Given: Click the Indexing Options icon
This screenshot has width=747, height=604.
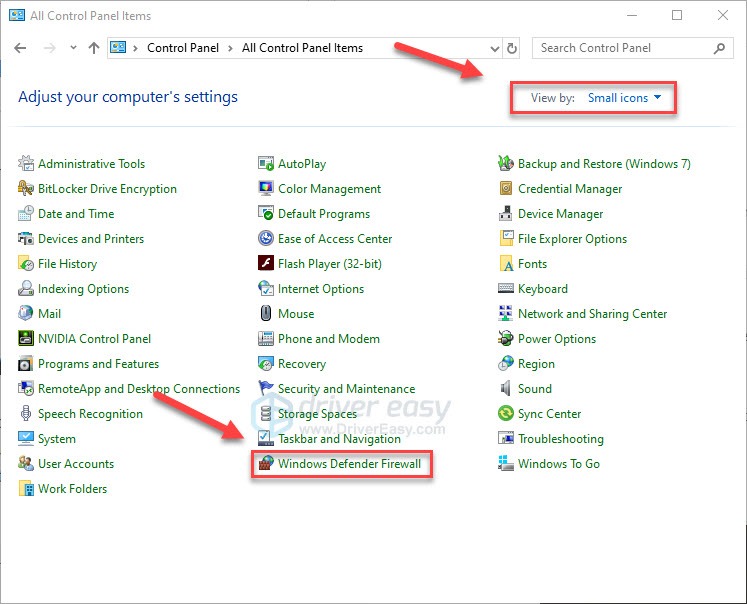Looking at the screenshot, I should click(x=26, y=288).
